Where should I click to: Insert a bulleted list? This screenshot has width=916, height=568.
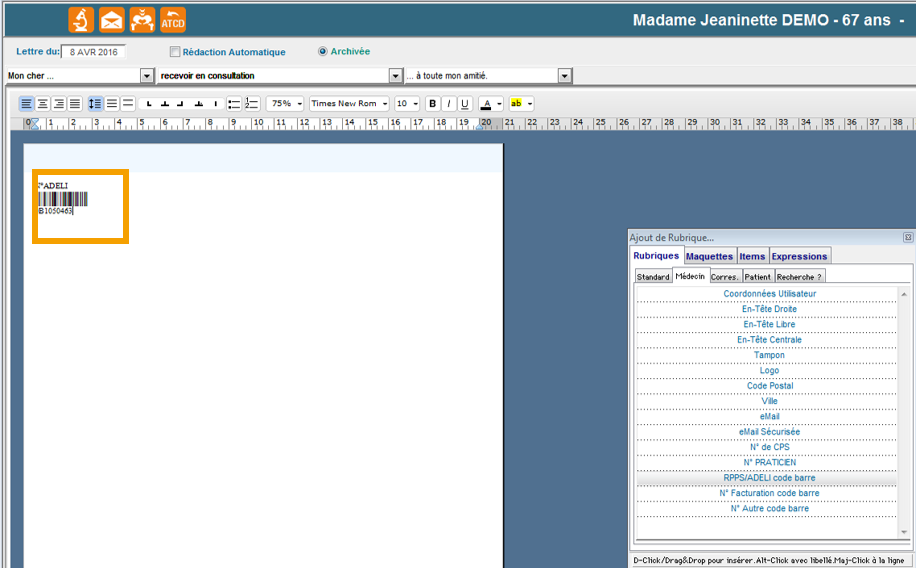234,104
